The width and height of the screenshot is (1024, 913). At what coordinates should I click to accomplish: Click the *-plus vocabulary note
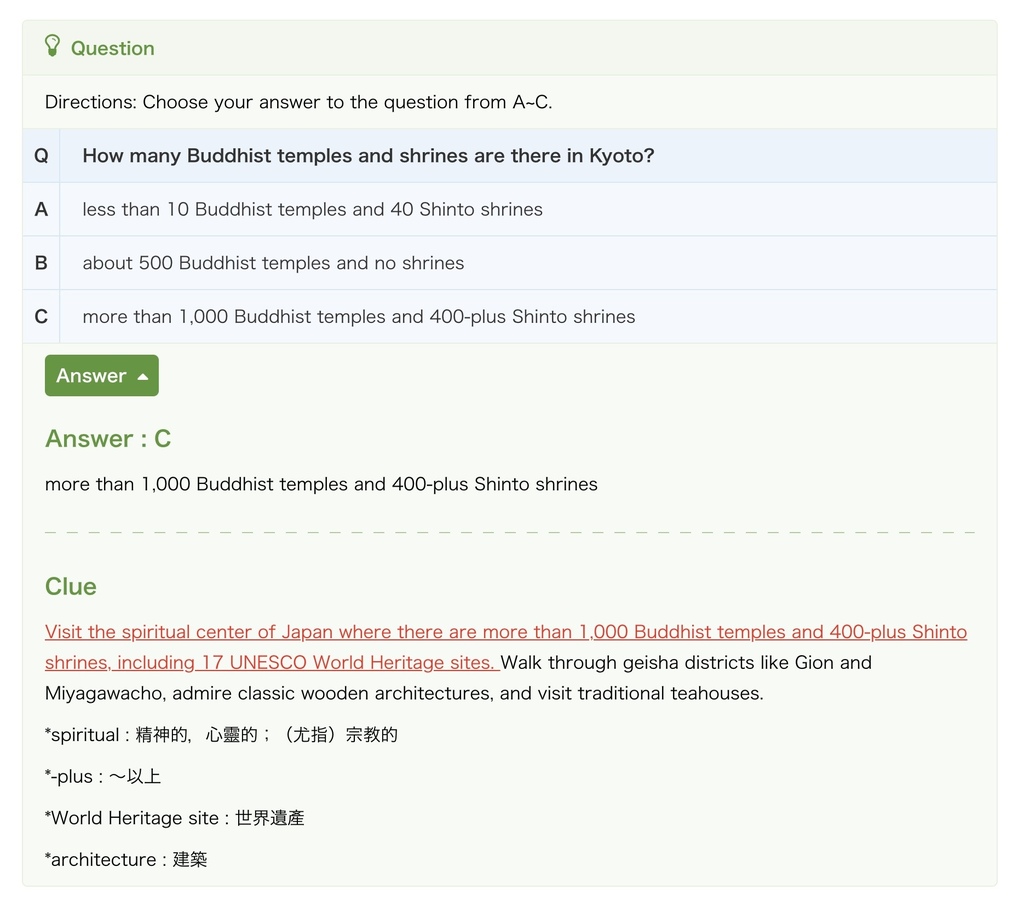point(103,777)
